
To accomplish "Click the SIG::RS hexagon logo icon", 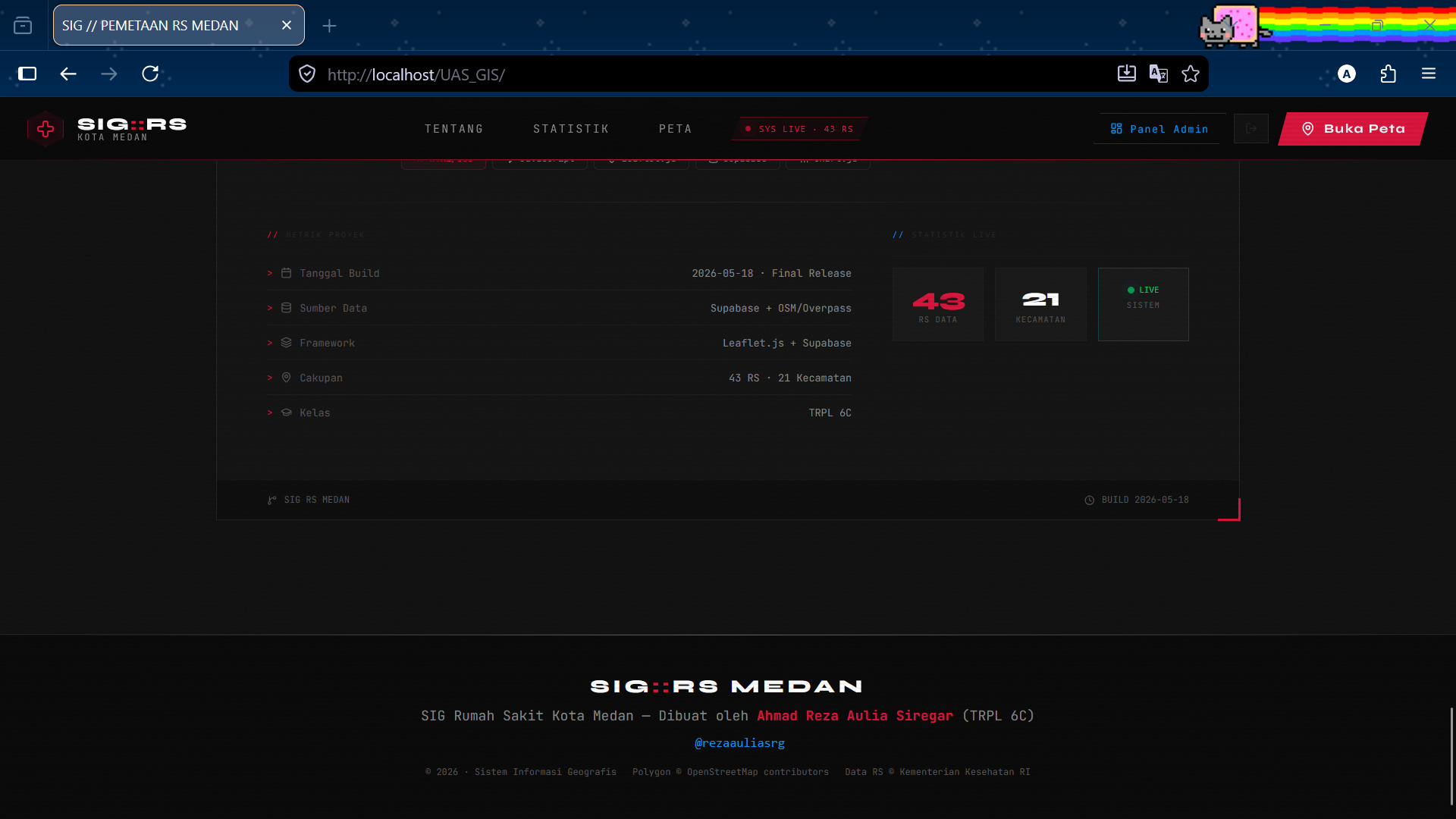I will 45,129.
